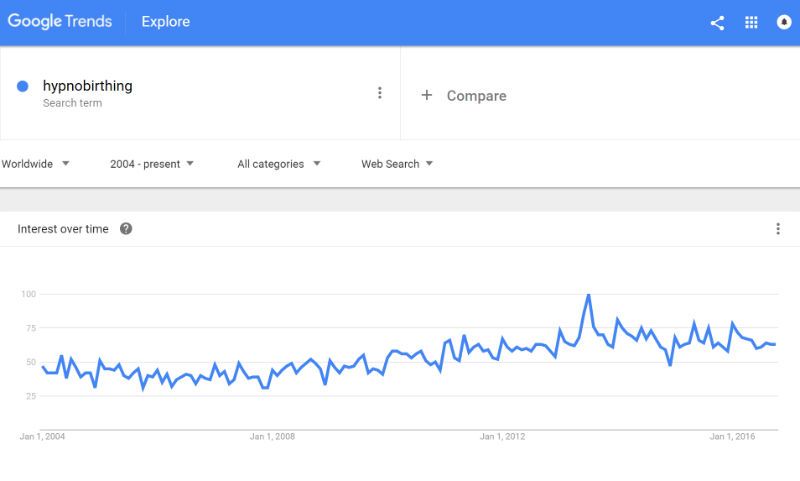Click the share icon in header
The height and width of the screenshot is (481, 800).
(x=717, y=23)
